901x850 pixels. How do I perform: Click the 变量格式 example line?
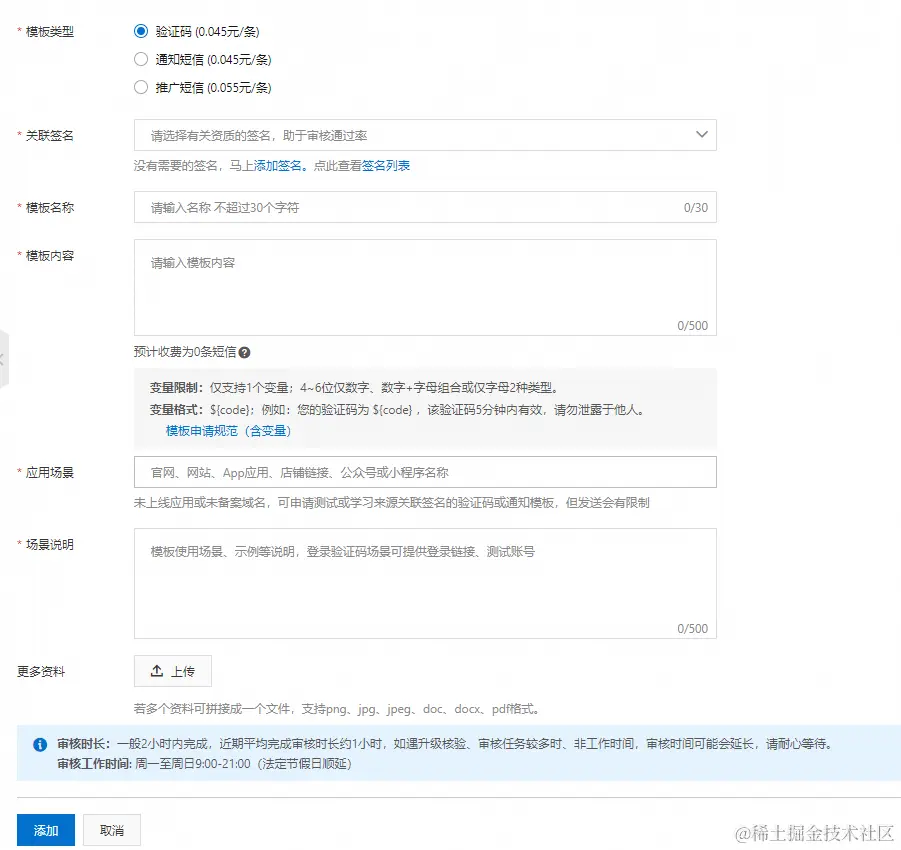click(398, 409)
